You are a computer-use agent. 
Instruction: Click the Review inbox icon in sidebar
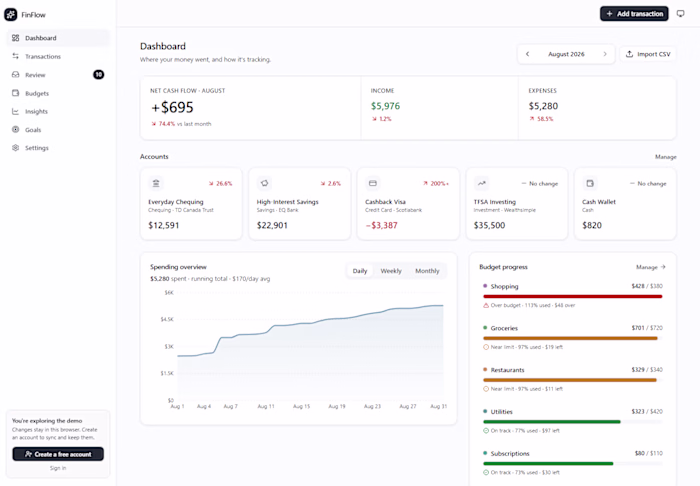pyautogui.click(x=16, y=75)
